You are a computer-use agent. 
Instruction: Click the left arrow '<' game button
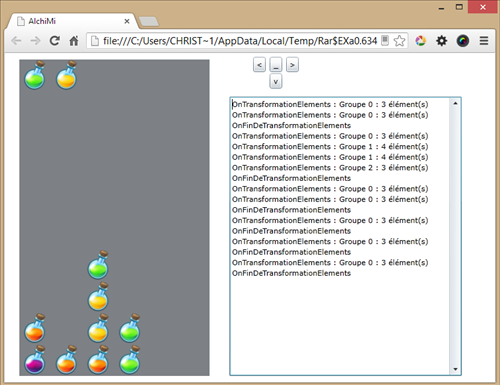[259, 65]
